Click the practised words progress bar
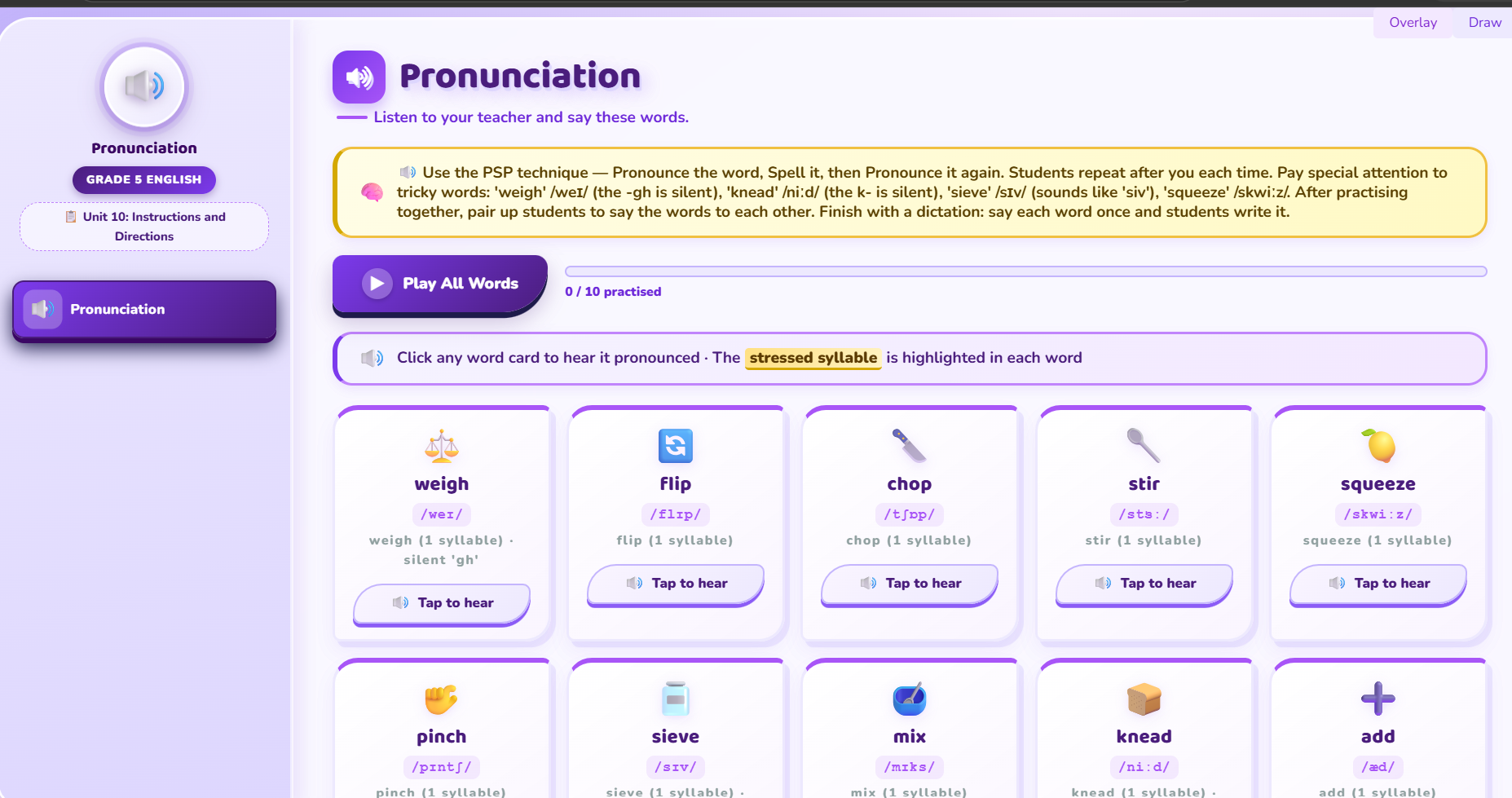Screen dimensions: 1512x798 1025,271
